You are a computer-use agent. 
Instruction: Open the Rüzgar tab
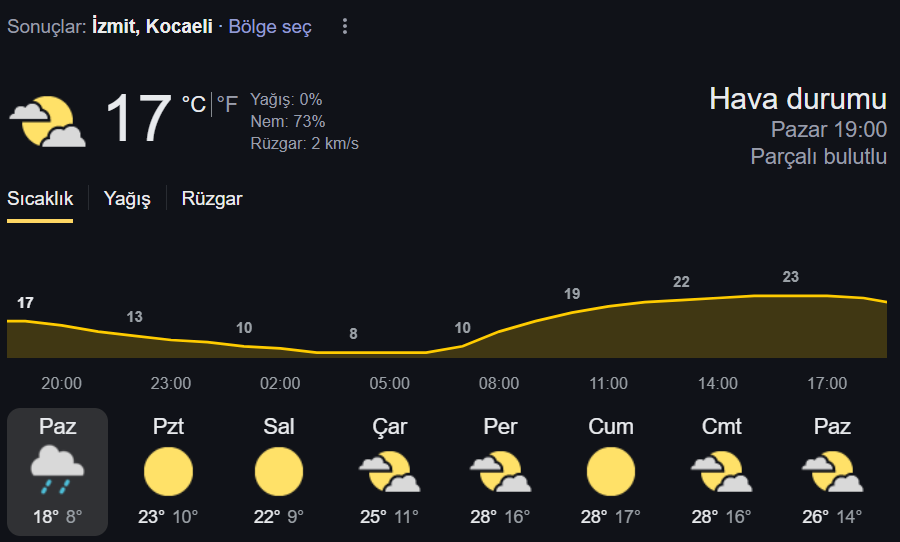pos(212,199)
